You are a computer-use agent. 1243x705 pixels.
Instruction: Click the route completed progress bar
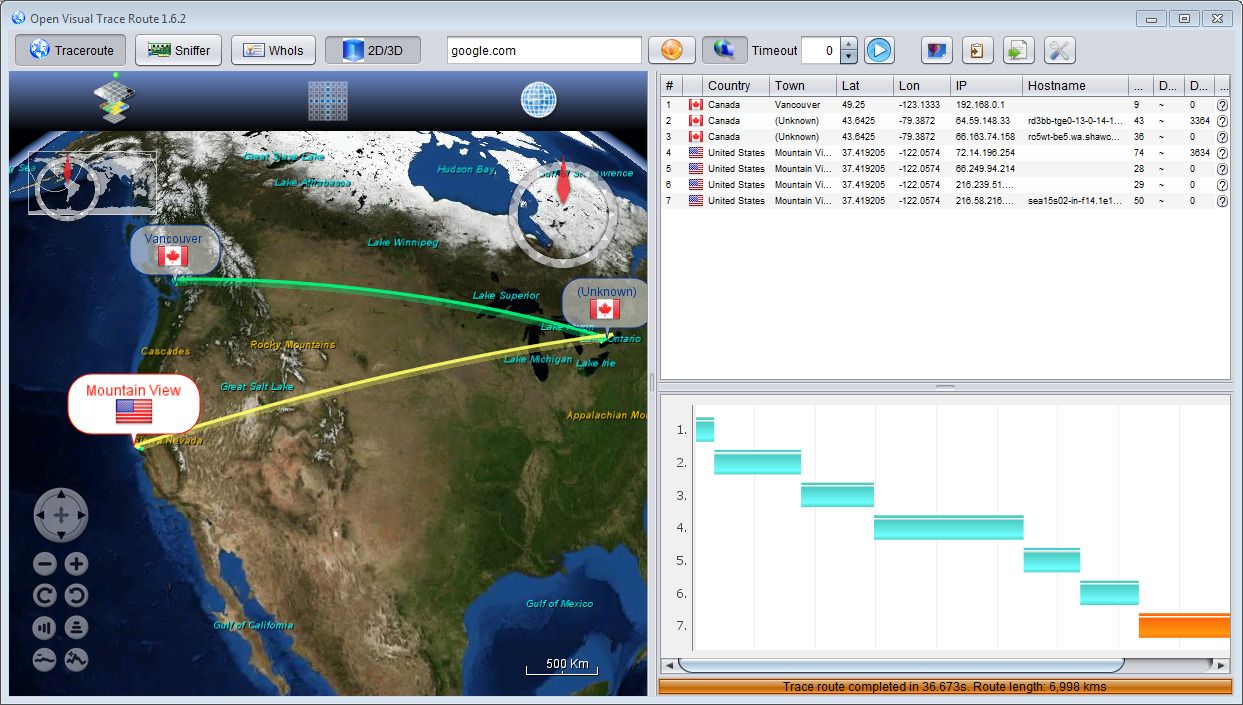pos(947,687)
